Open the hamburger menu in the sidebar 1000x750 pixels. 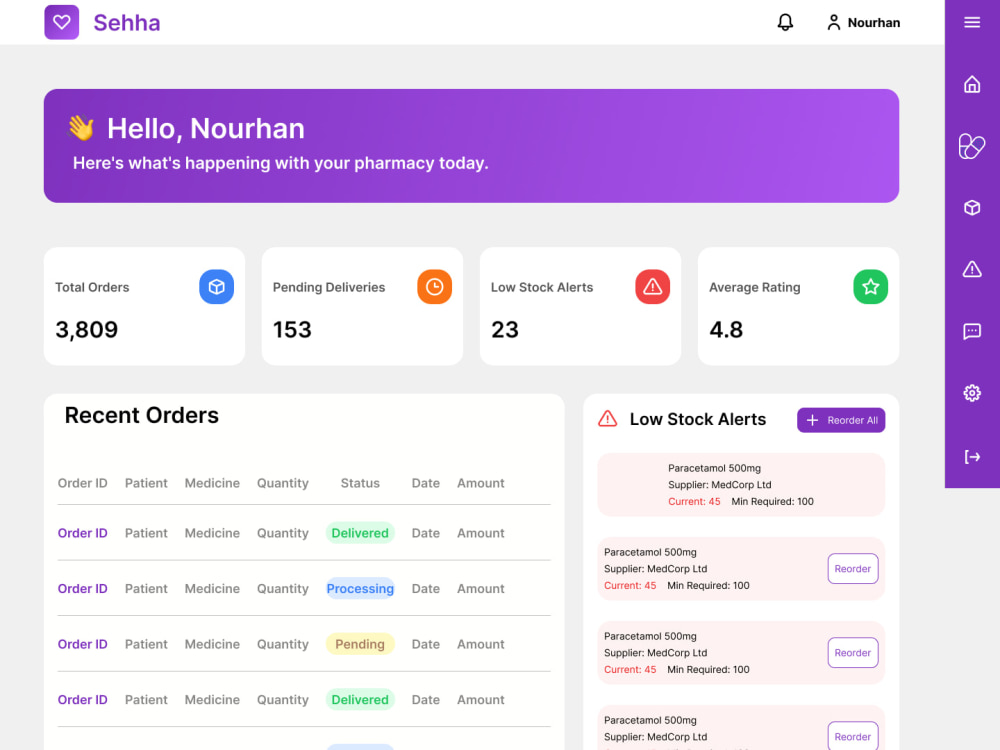pyautogui.click(x=971, y=22)
